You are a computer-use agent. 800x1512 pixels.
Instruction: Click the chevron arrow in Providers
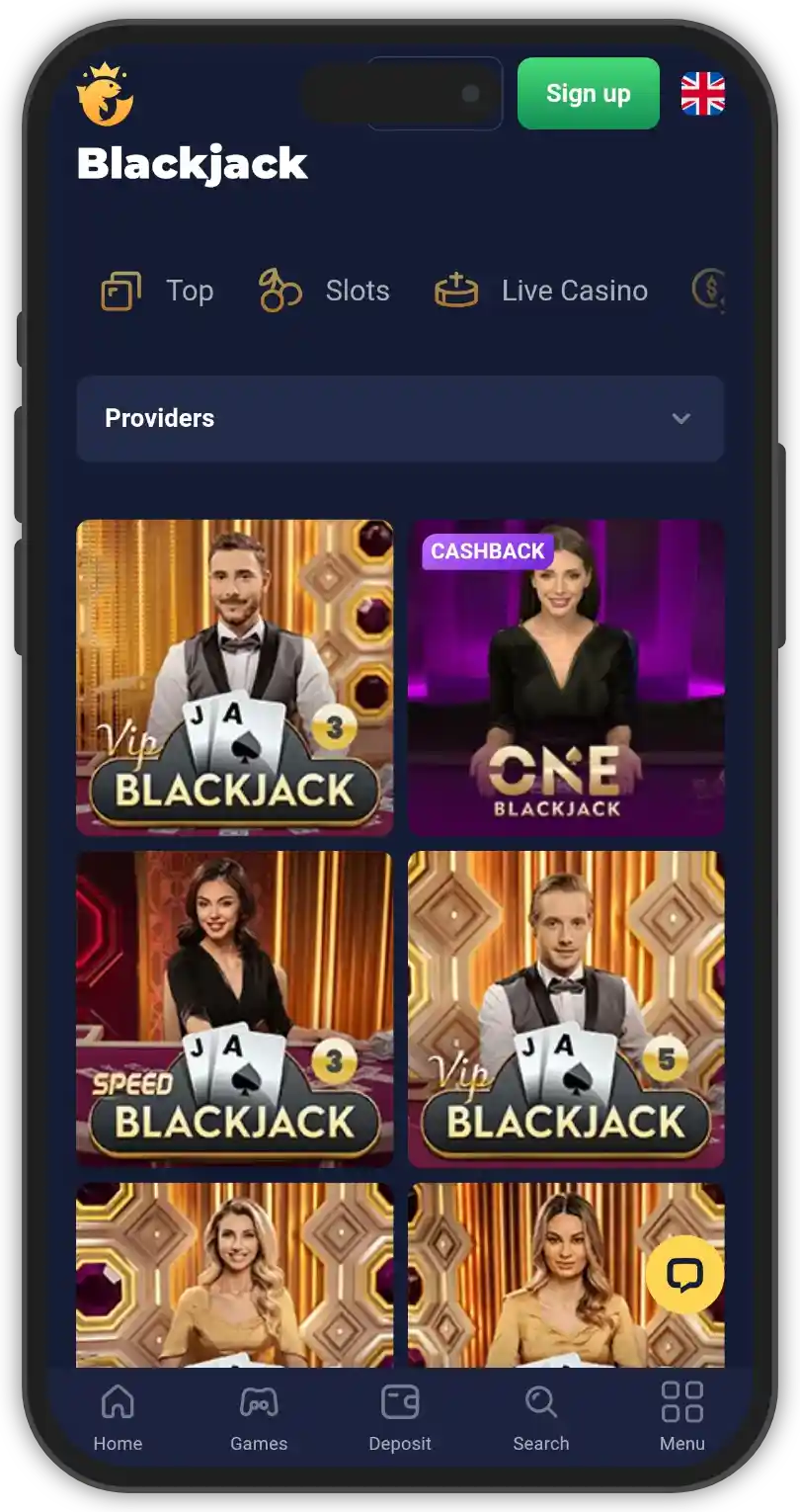(x=680, y=418)
